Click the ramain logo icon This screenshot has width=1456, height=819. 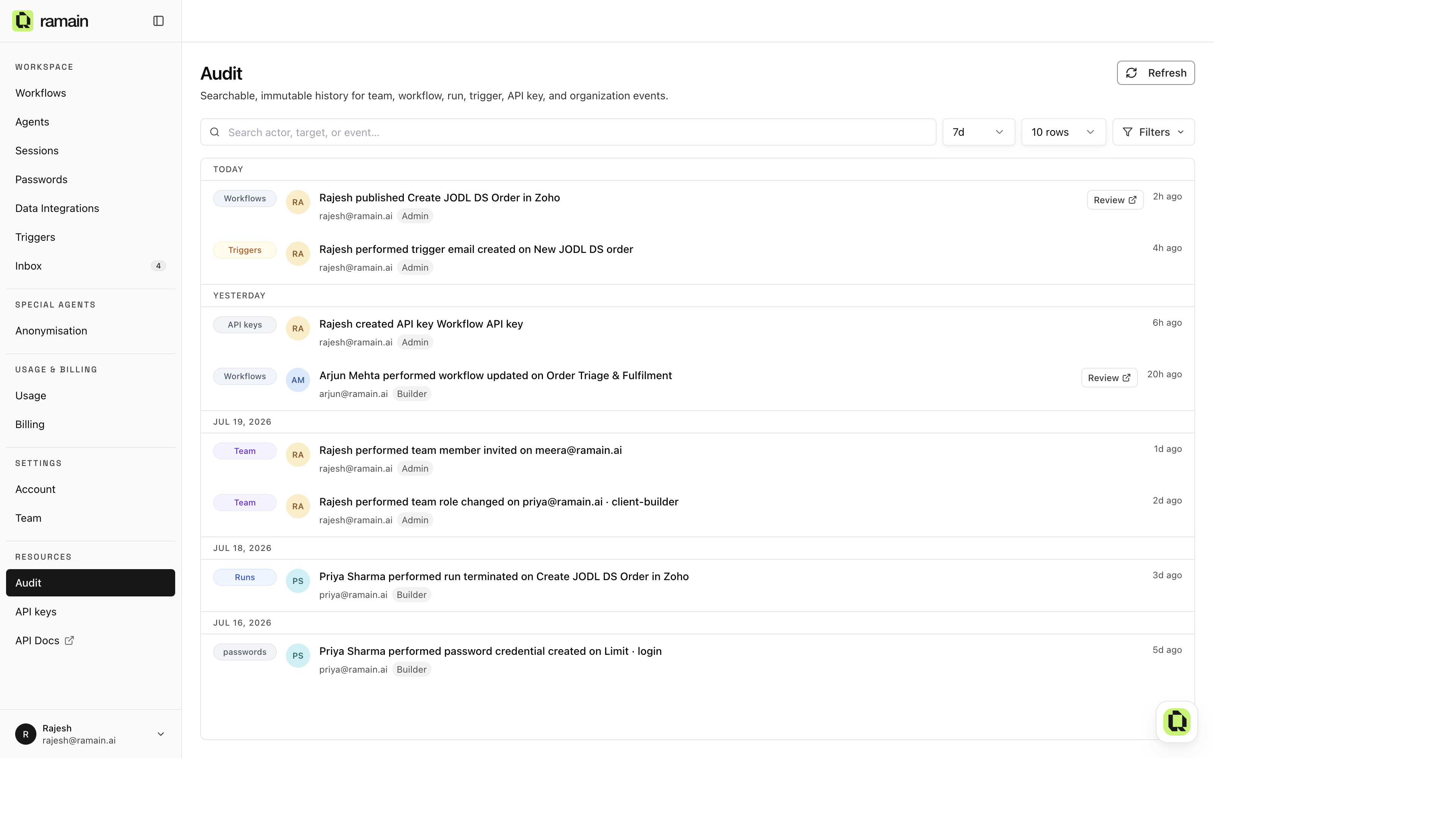click(x=23, y=21)
